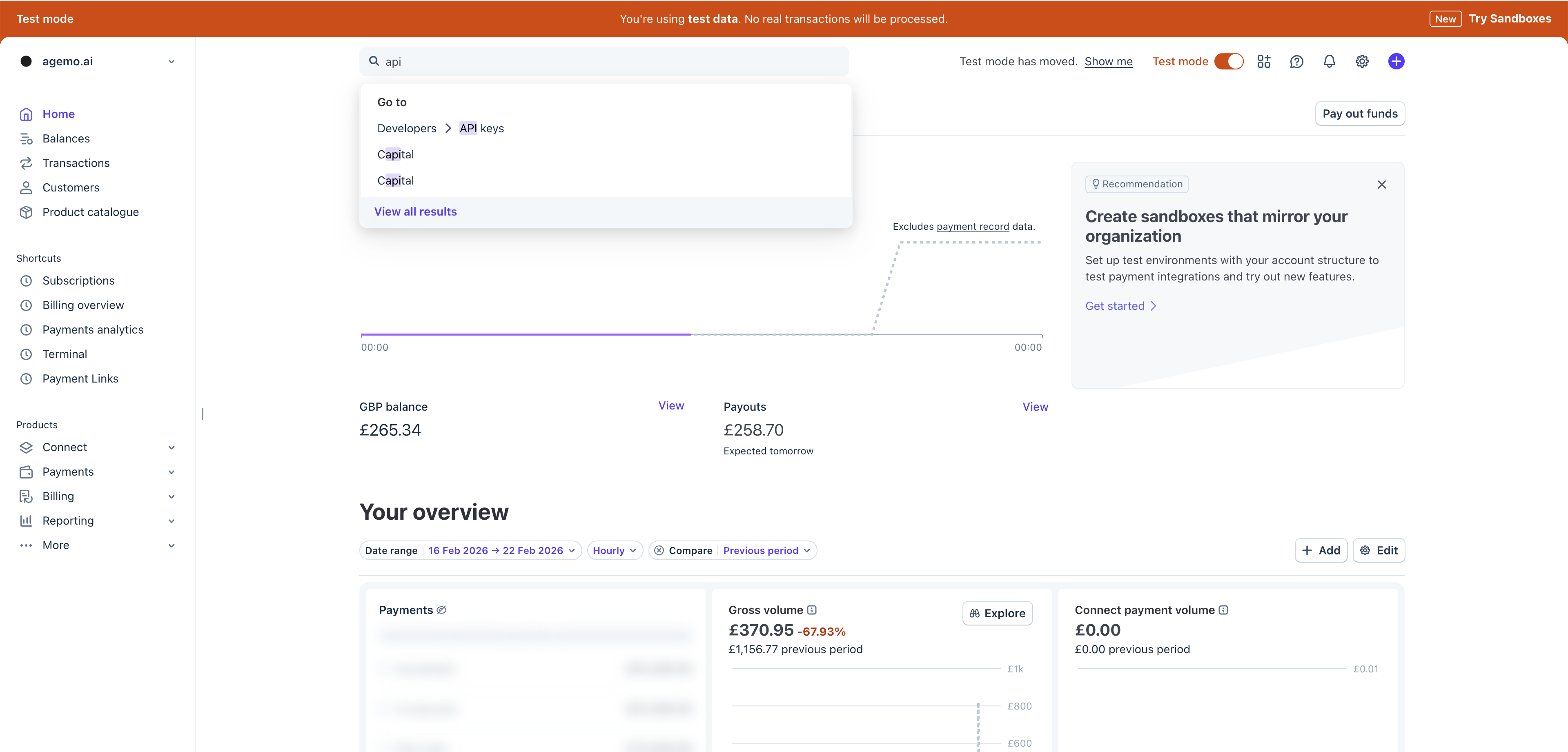Viewport: 1568px width, 752px height.
Task: Click View all results link
Action: pyautogui.click(x=415, y=212)
